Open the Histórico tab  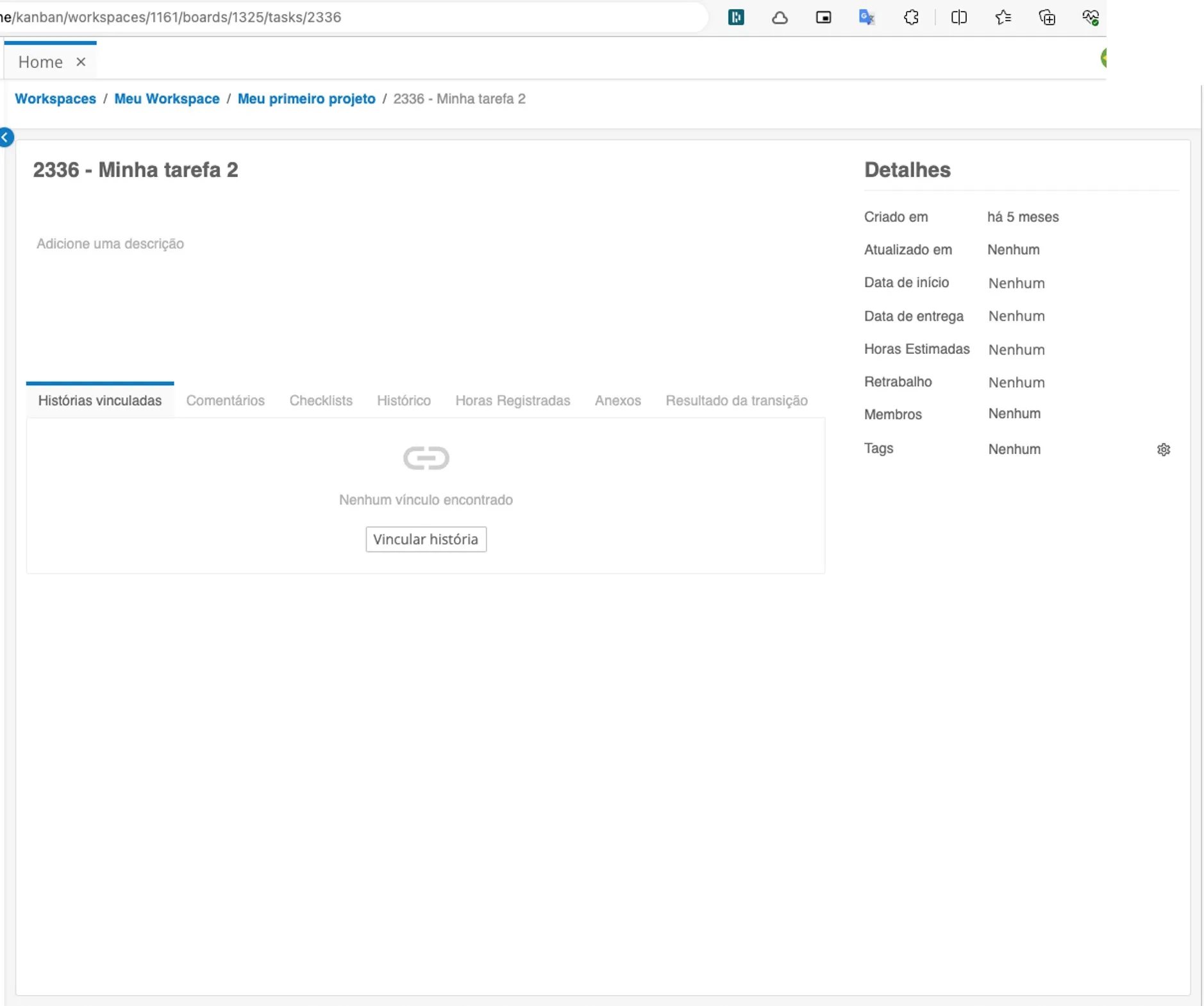point(404,401)
